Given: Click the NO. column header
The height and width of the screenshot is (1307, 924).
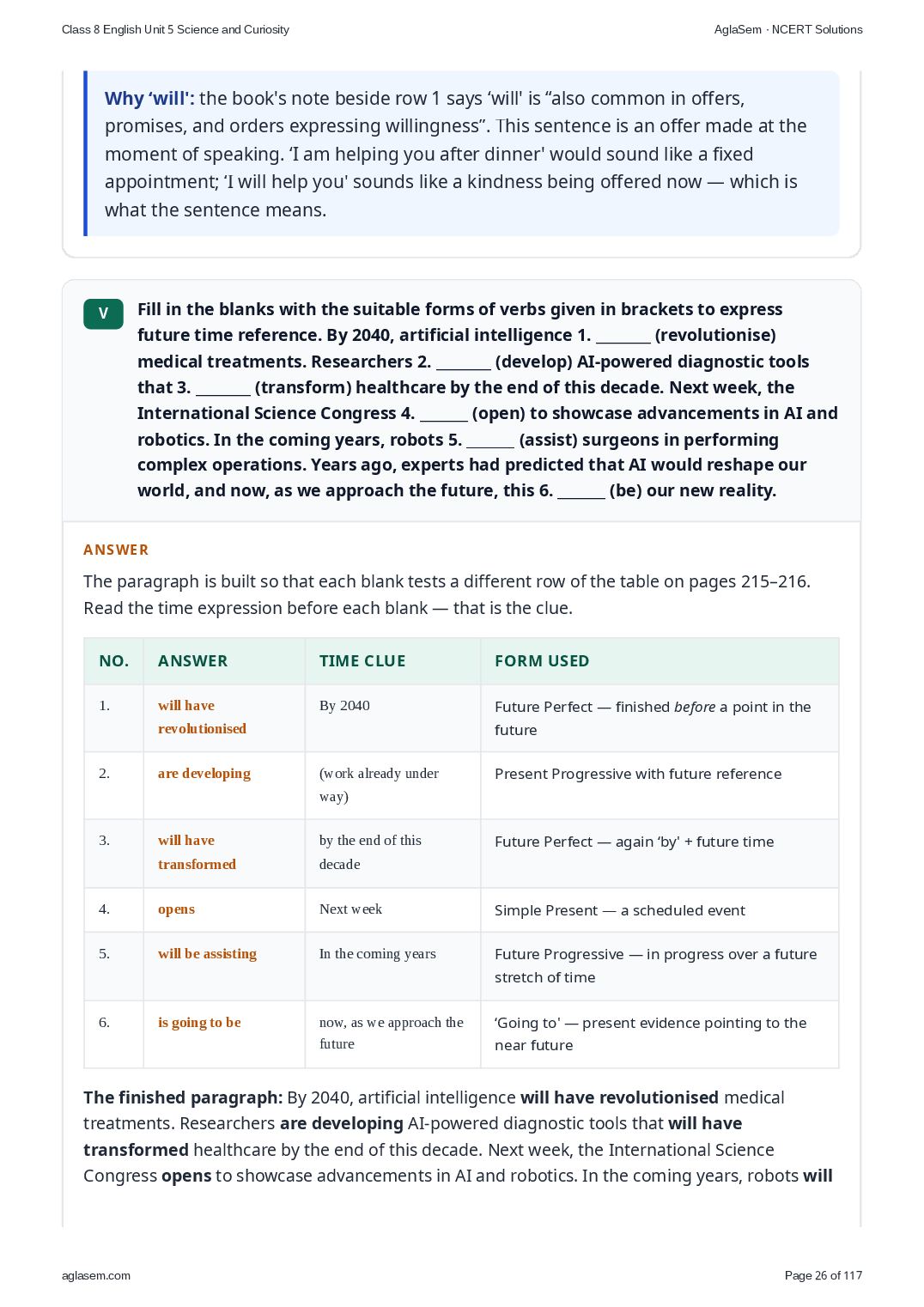Looking at the screenshot, I should (114, 661).
